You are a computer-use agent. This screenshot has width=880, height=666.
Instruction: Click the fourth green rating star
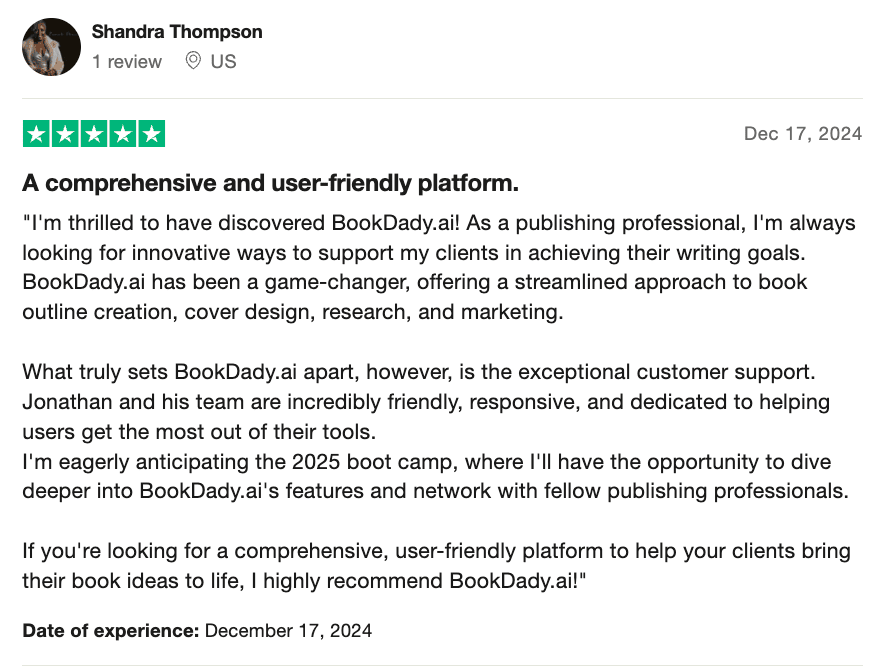(x=123, y=134)
